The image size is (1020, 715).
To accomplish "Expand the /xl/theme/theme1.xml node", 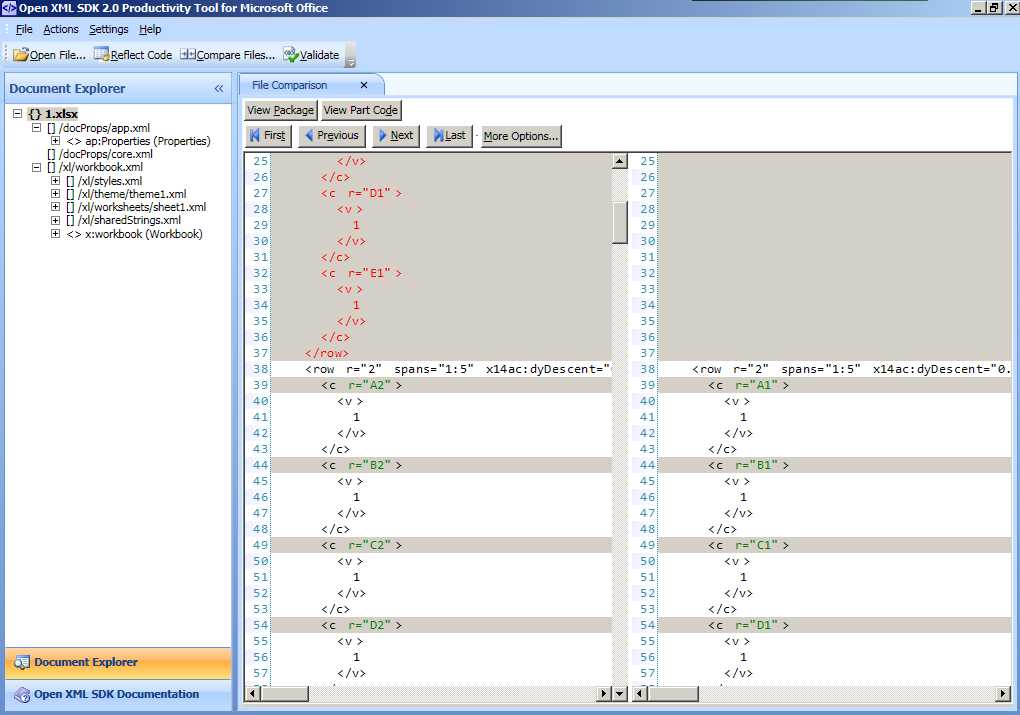I will (x=55, y=194).
